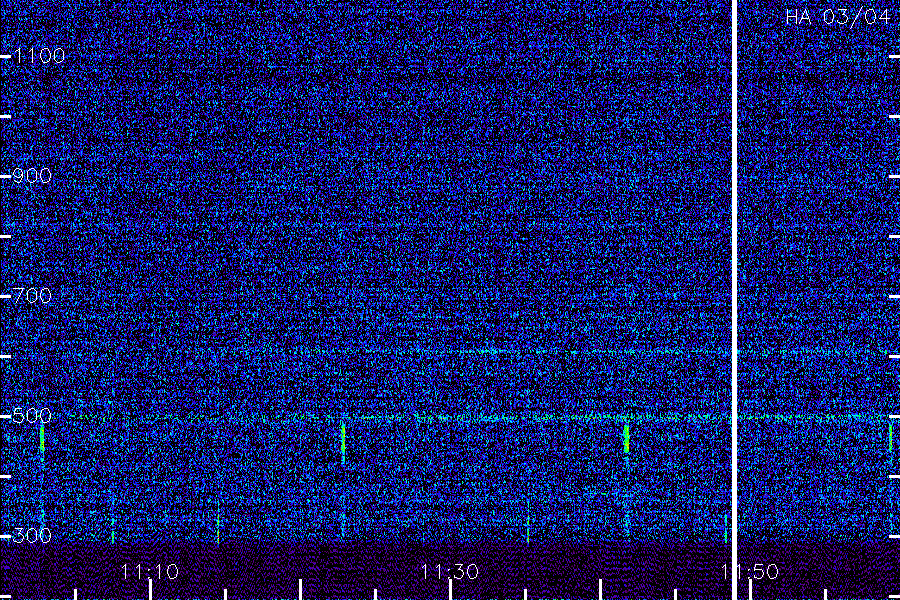Click the 300 frequency axis label
This screenshot has width=900, height=600.
32,536
